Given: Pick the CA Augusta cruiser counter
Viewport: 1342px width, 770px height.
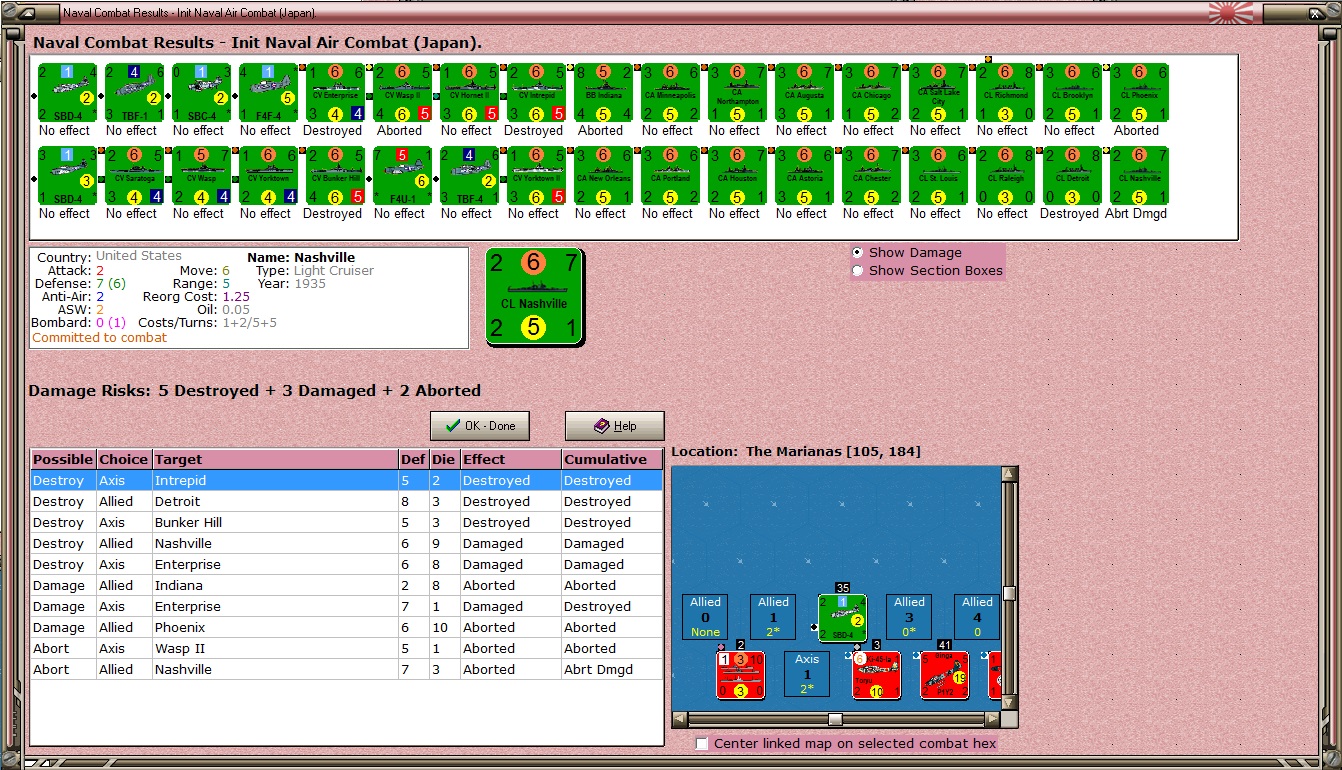Looking at the screenshot, I should (803, 93).
